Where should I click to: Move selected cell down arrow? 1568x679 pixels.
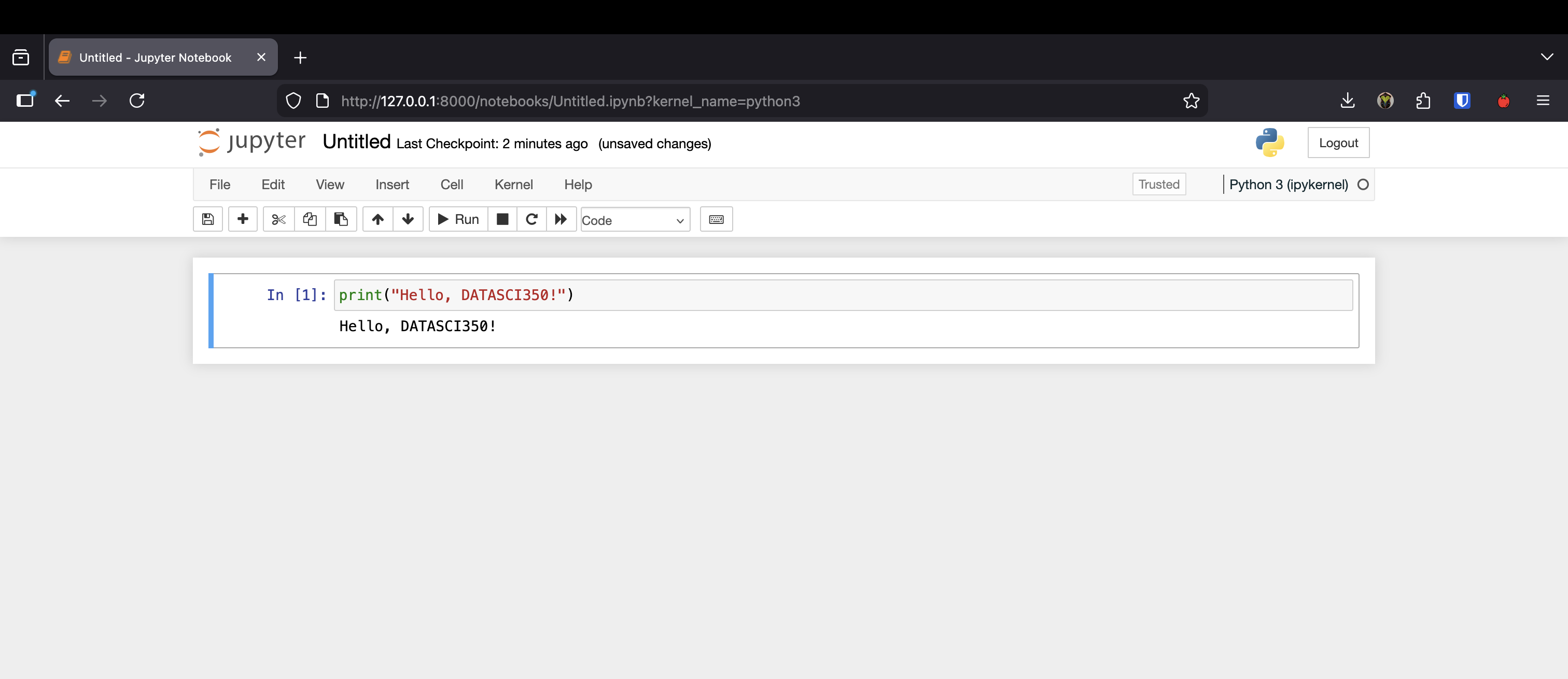(408, 219)
